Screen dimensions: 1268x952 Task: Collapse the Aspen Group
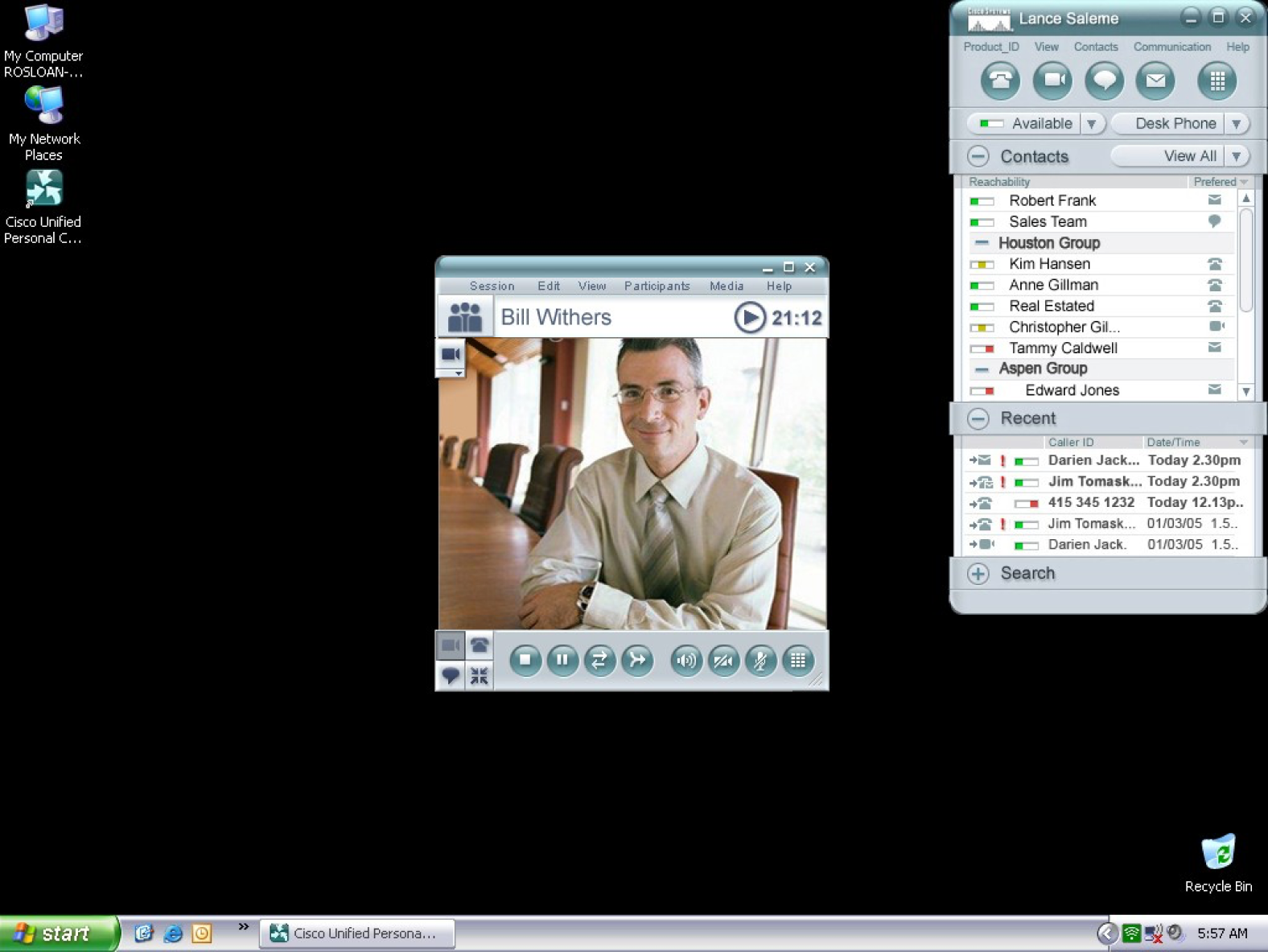point(982,369)
